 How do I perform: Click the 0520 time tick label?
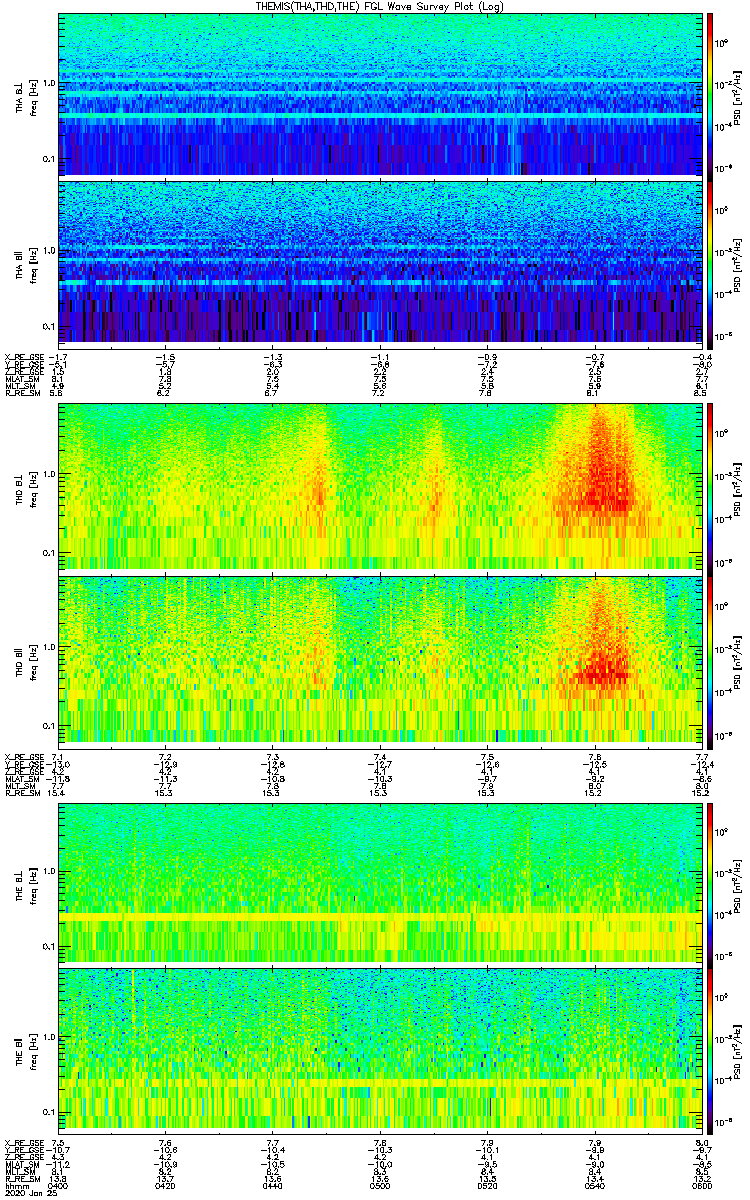(487, 1186)
